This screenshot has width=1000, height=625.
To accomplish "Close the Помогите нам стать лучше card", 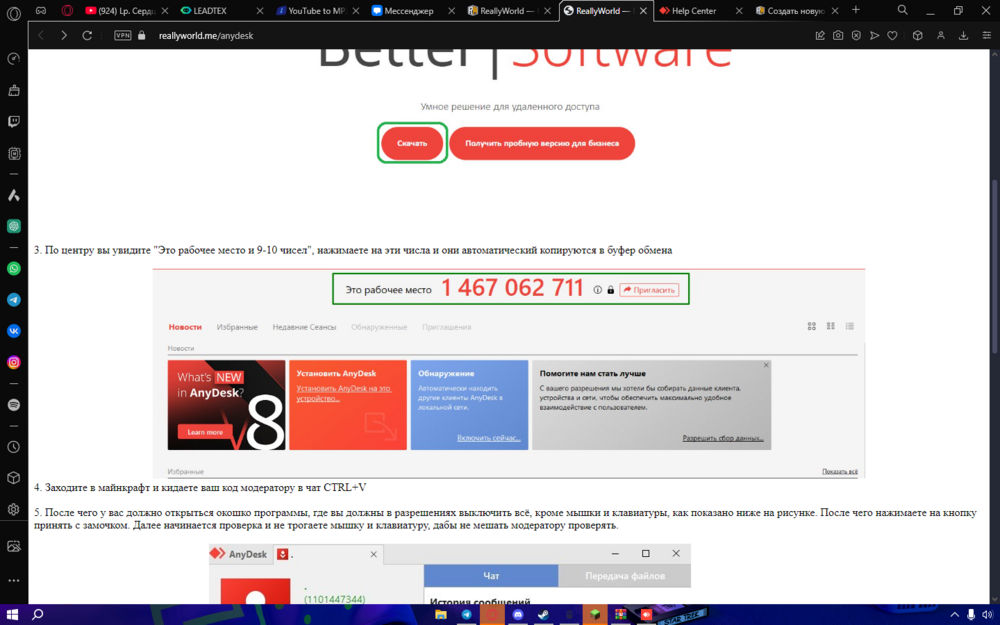I will pos(766,365).
